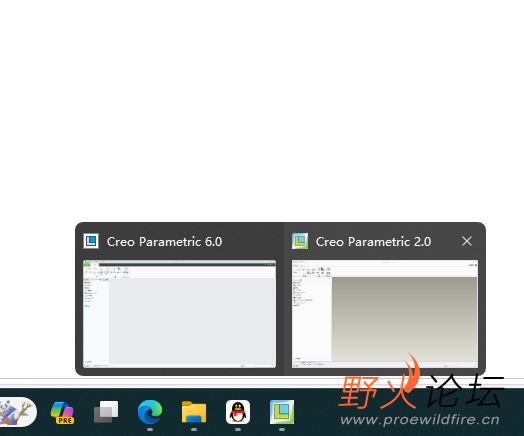Select the Creo Parametric 6.0 title label
Image resolution: width=524 pixels, height=436 pixels.
(164, 242)
